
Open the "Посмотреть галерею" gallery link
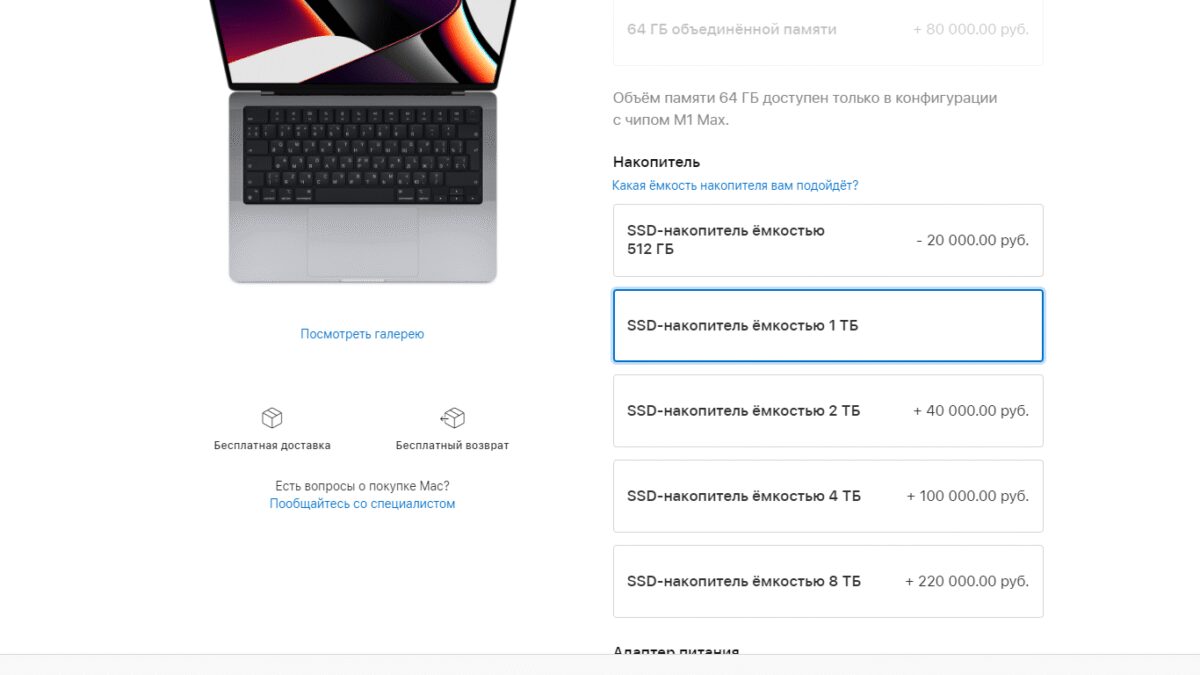[x=362, y=334]
